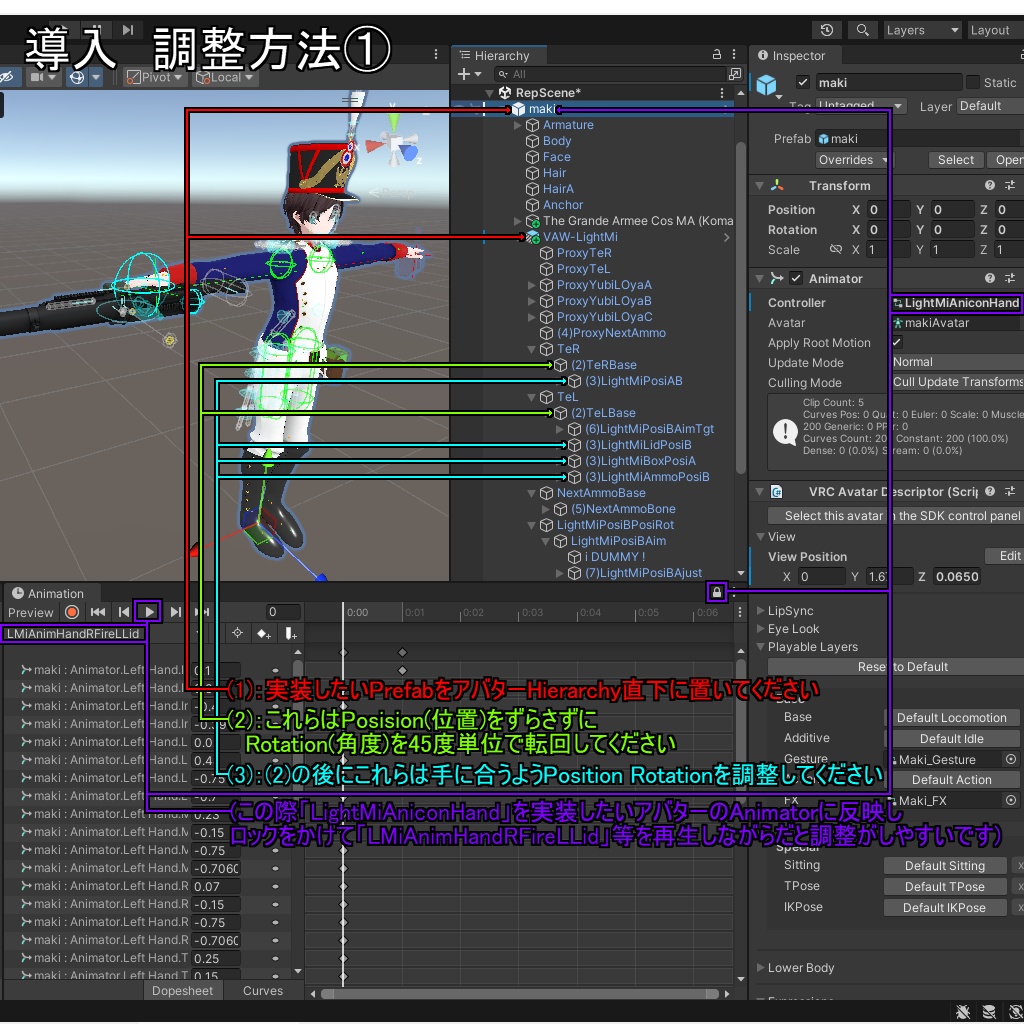Expand the Armature object
The width and height of the screenshot is (1024, 1024).
[x=518, y=125]
